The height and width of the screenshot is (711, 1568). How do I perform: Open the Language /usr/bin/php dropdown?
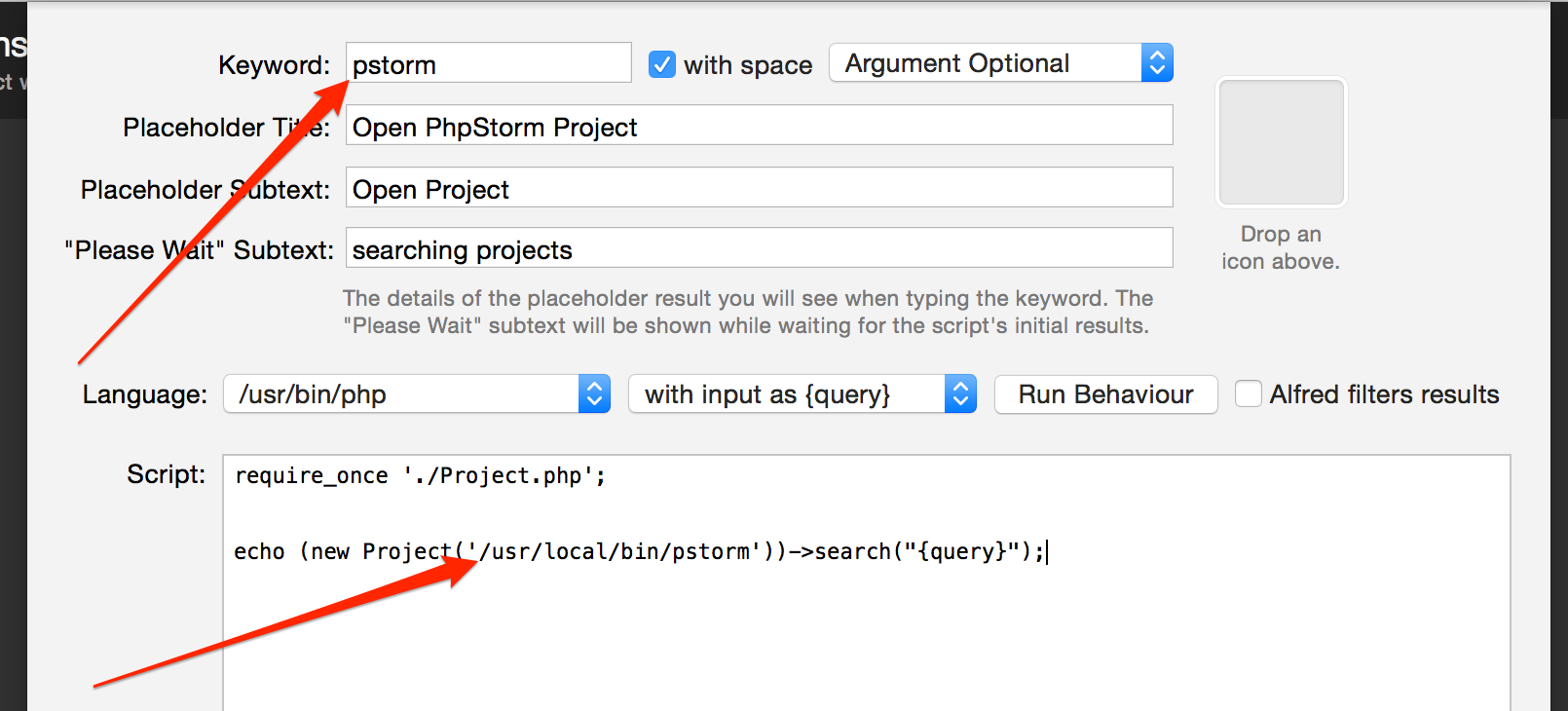pyautogui.click(x=417, y=394)
